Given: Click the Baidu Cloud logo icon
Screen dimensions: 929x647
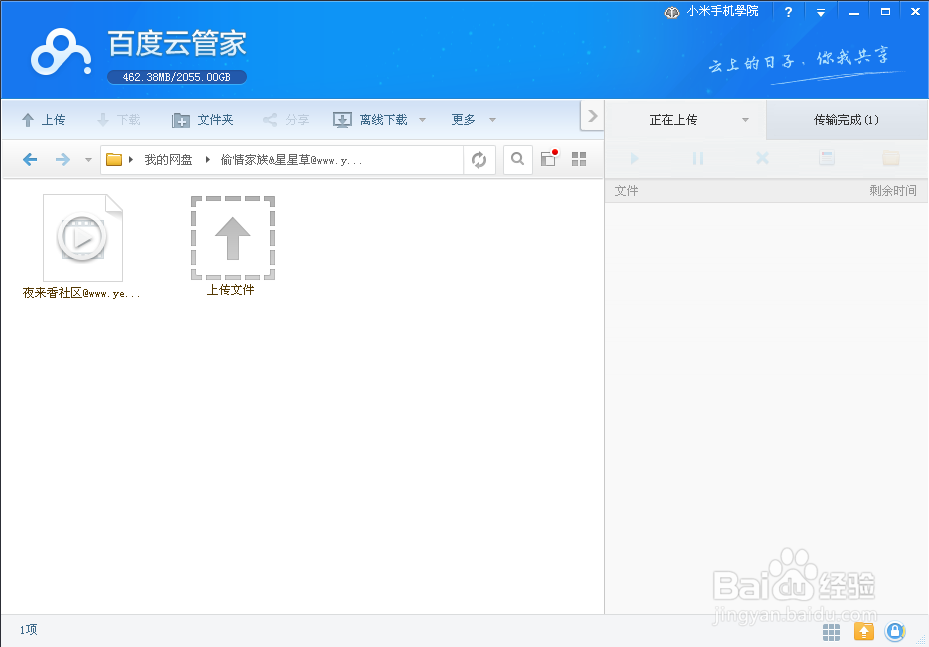Looking at the screenshot, I should pos(61,52).
